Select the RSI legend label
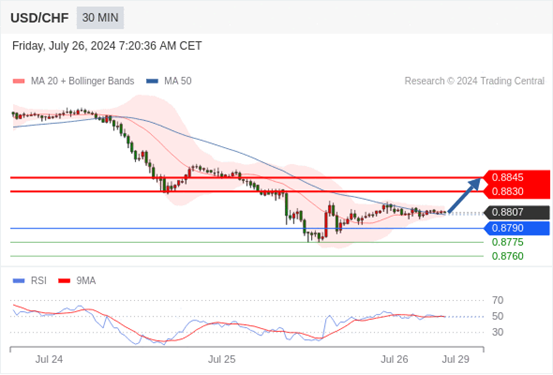The image size is (553, 375). click(x=38, y=281)
